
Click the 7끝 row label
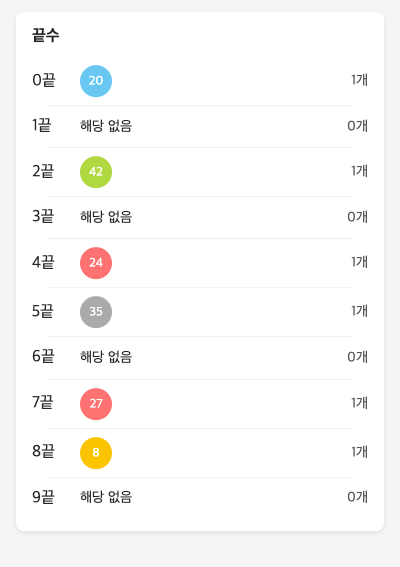(43, 402)
